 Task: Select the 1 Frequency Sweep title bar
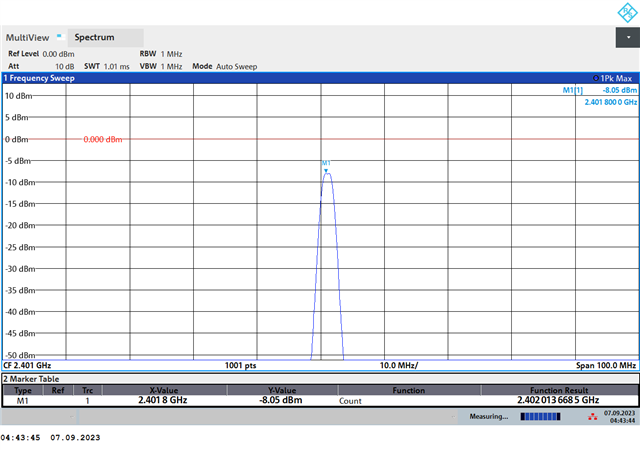pos(320,78)
